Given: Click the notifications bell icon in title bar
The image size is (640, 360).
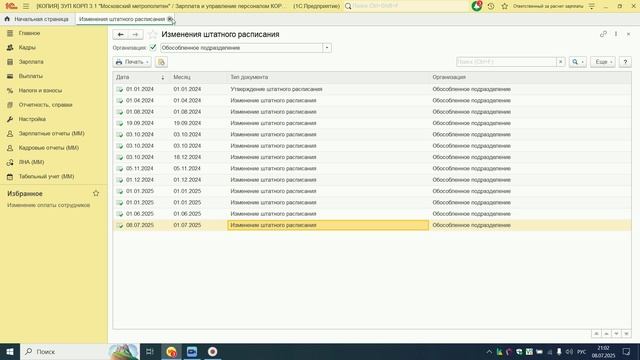Looking at the screenshot, I should click(477, 6).
